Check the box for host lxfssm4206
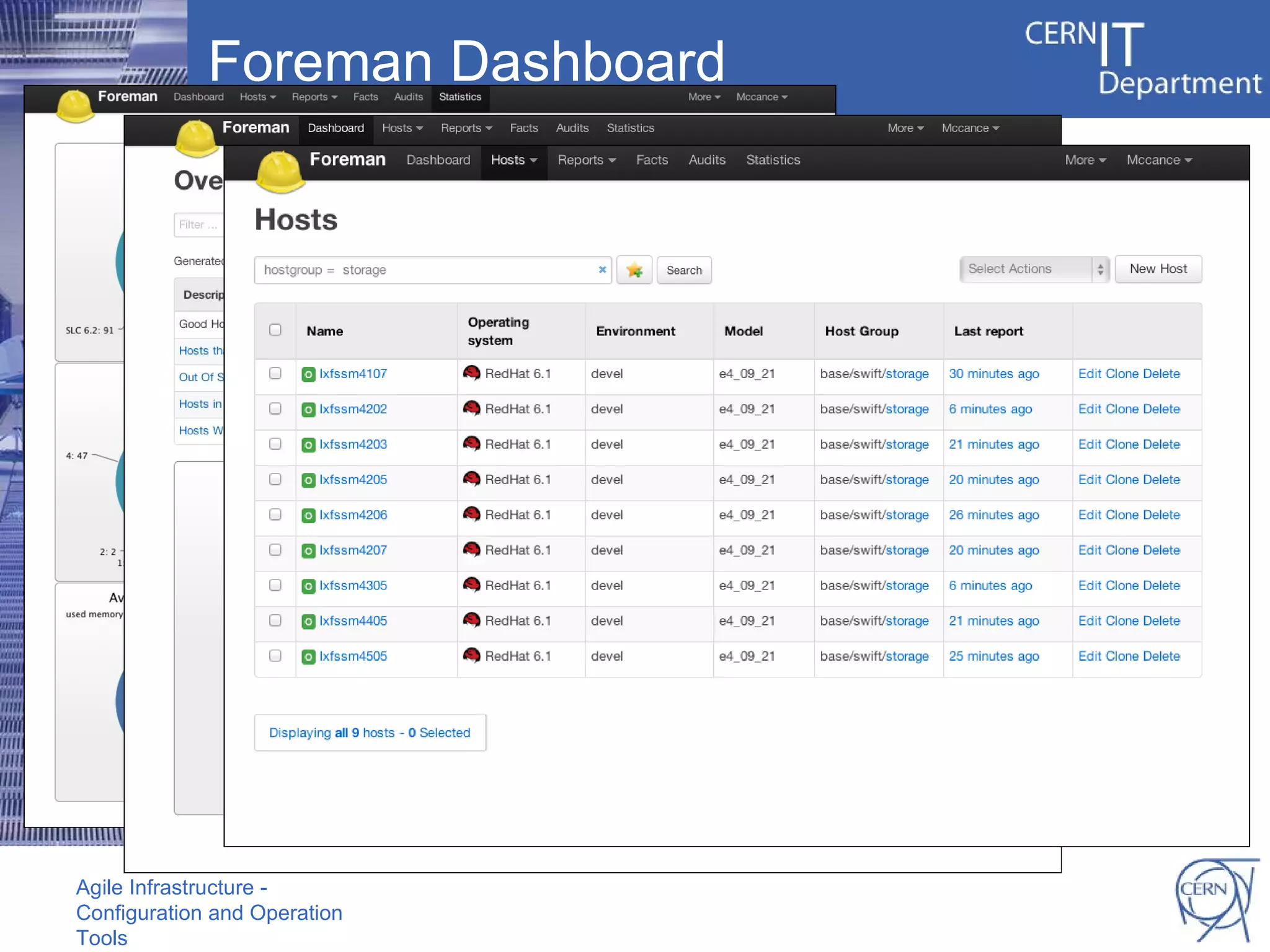The width and height of the screenshot is (1270, 952). point(275,514)
